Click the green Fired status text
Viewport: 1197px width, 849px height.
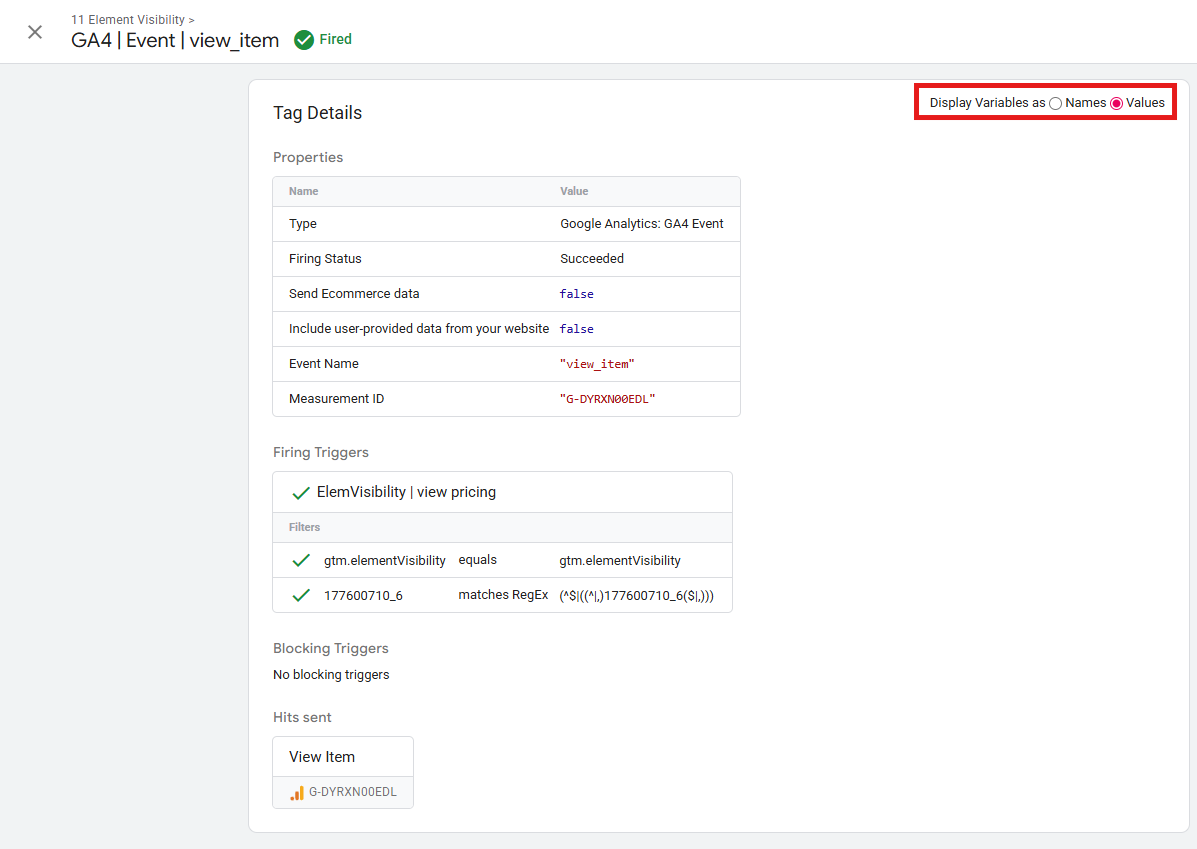[x=336, y=40]
